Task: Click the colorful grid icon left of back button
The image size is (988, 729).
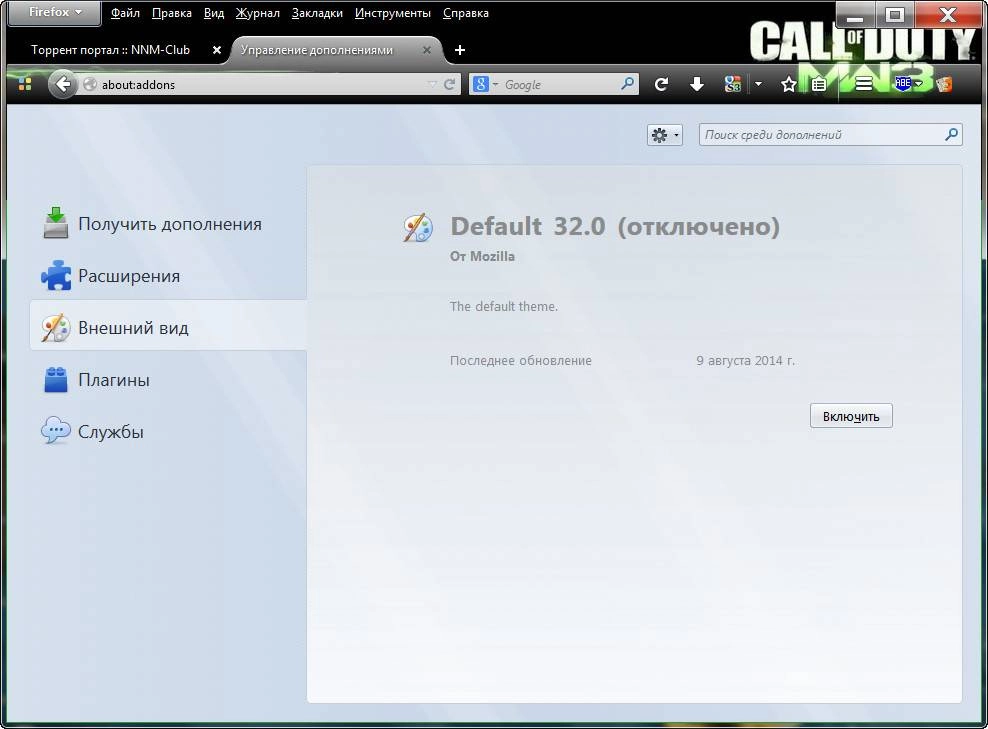Action: [25, 84]
